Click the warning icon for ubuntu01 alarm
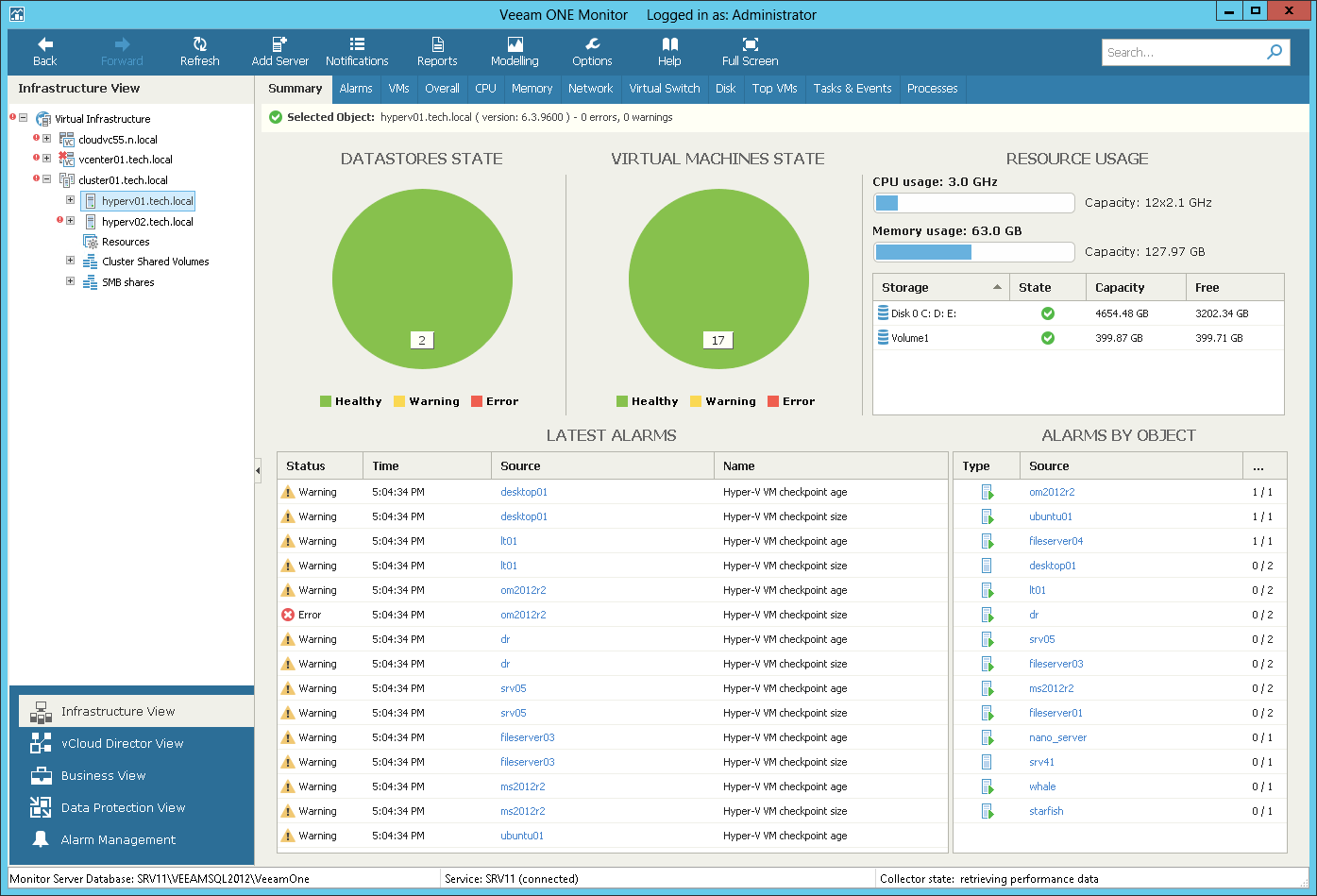1317x896 pixels. 288,836
